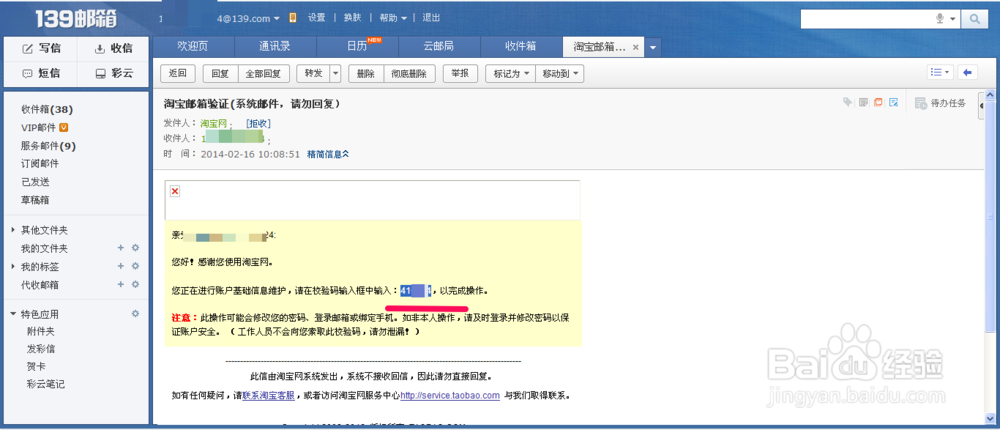Click the magnifier search button
Viewport: 1000px width, 430px height.
coord(974,19)
